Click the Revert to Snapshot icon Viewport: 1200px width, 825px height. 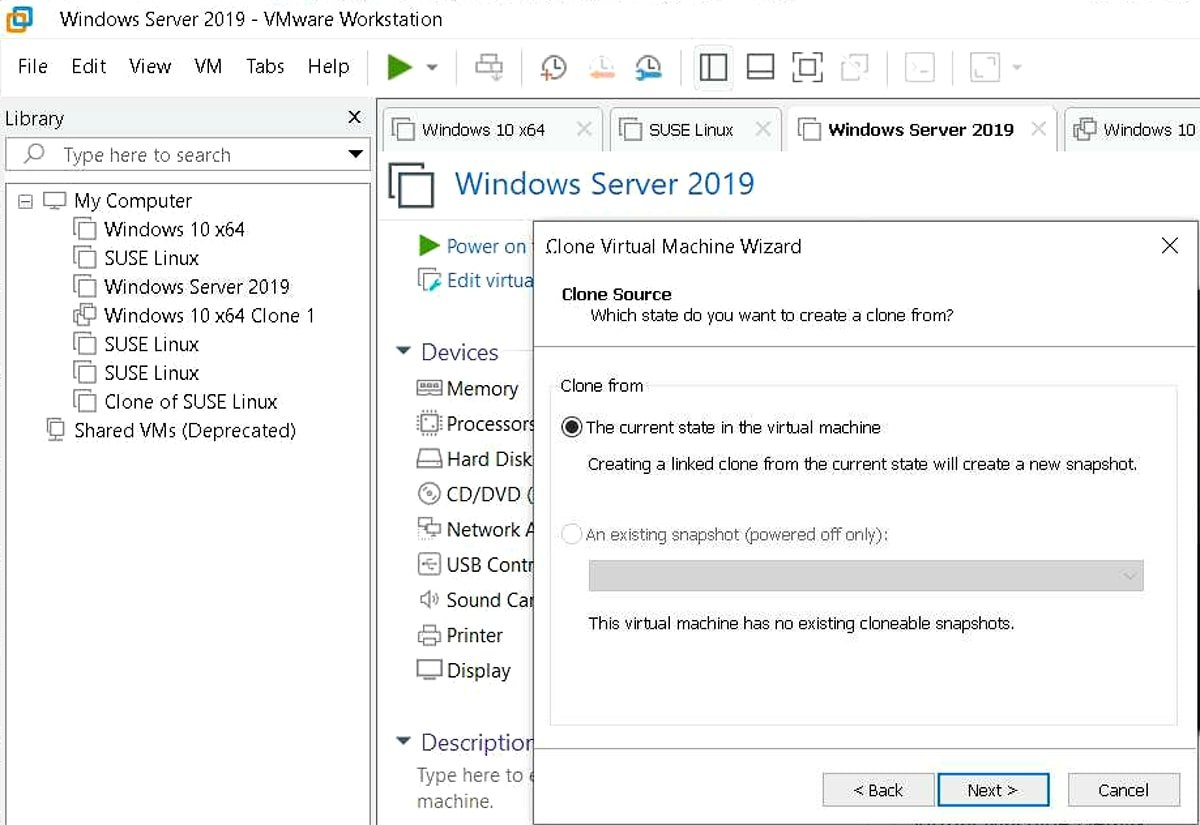(x=601, y=67)
